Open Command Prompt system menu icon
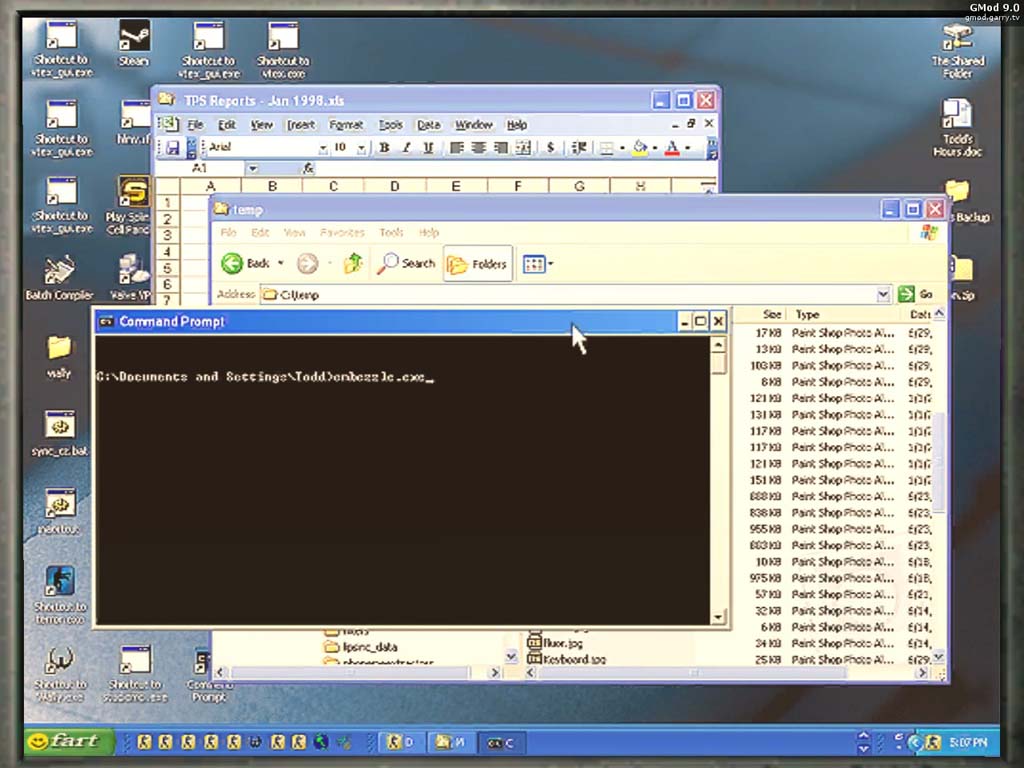Screen dimensions: 1024x768 point(106,321)
